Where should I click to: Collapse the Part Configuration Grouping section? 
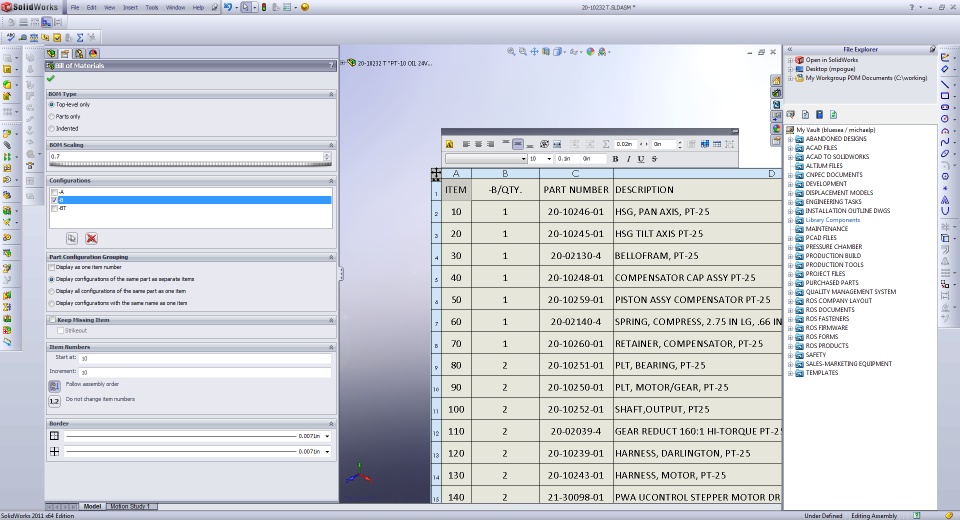[x=331, y=257]
